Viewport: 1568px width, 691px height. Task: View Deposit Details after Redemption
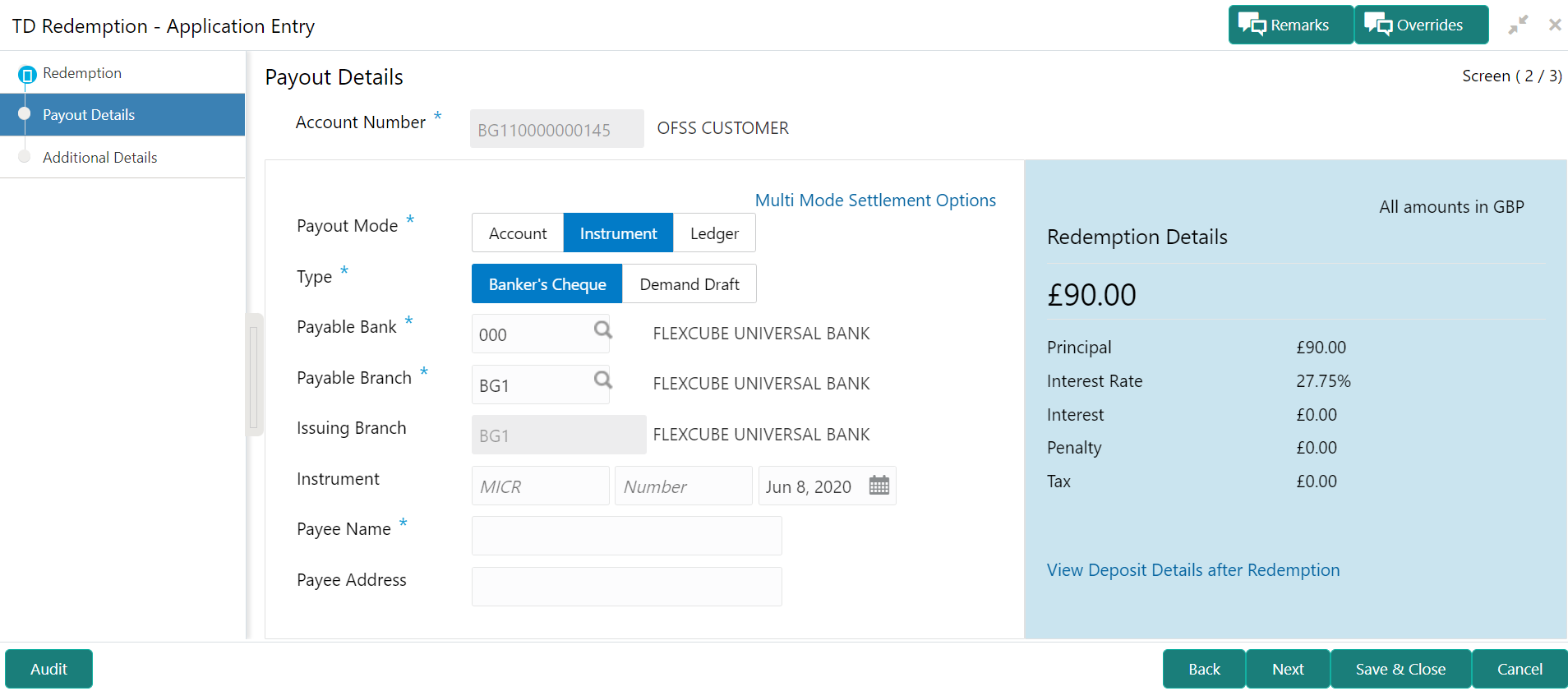1193,570
